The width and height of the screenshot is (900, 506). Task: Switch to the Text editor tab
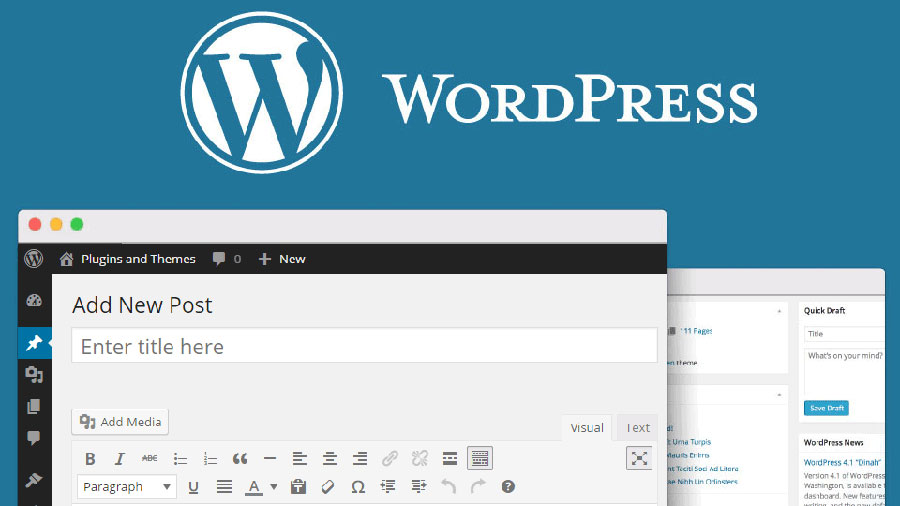[x=638, y=427]
